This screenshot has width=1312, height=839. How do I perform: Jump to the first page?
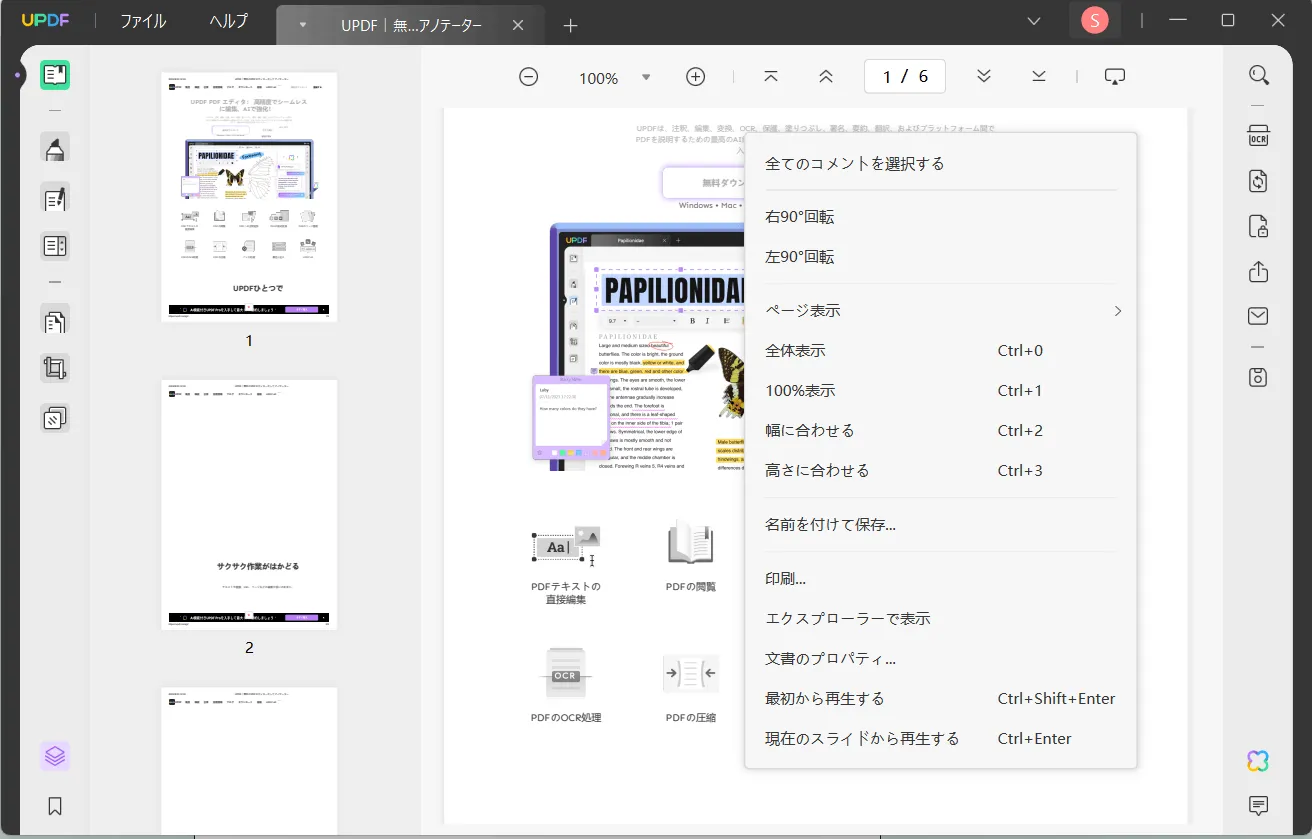pos(771,77)
